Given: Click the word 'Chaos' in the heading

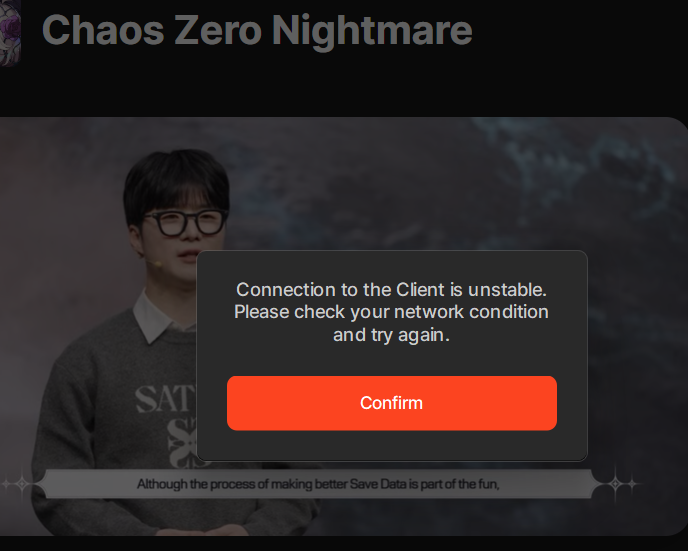Looking at the screenshot, I should click(x=103, y=30).
